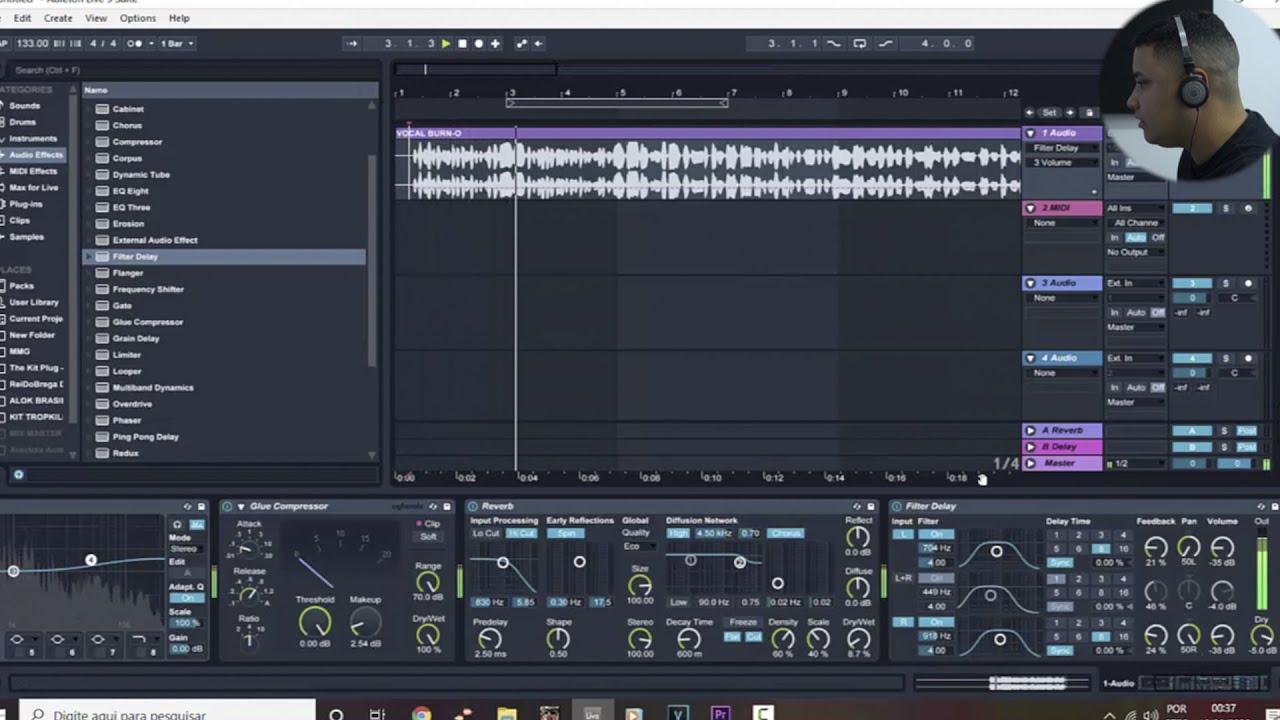This screenshot has height=720, width=1280.
Task: Click the Filter Delay device activator icon
Action: [896, 507]
